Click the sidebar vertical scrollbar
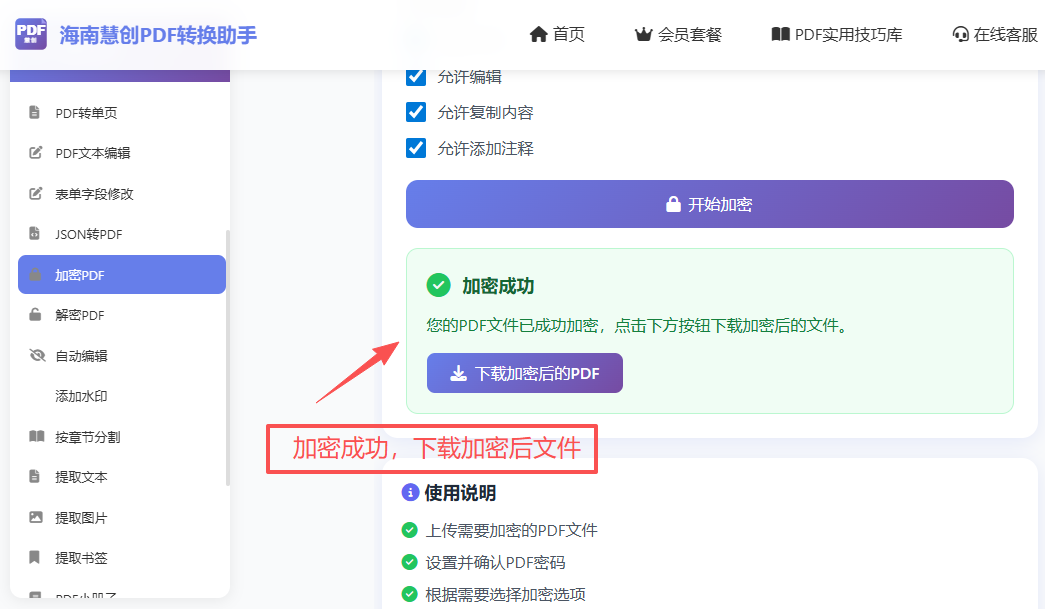1045x609 pixels. [x=228, y=358]
